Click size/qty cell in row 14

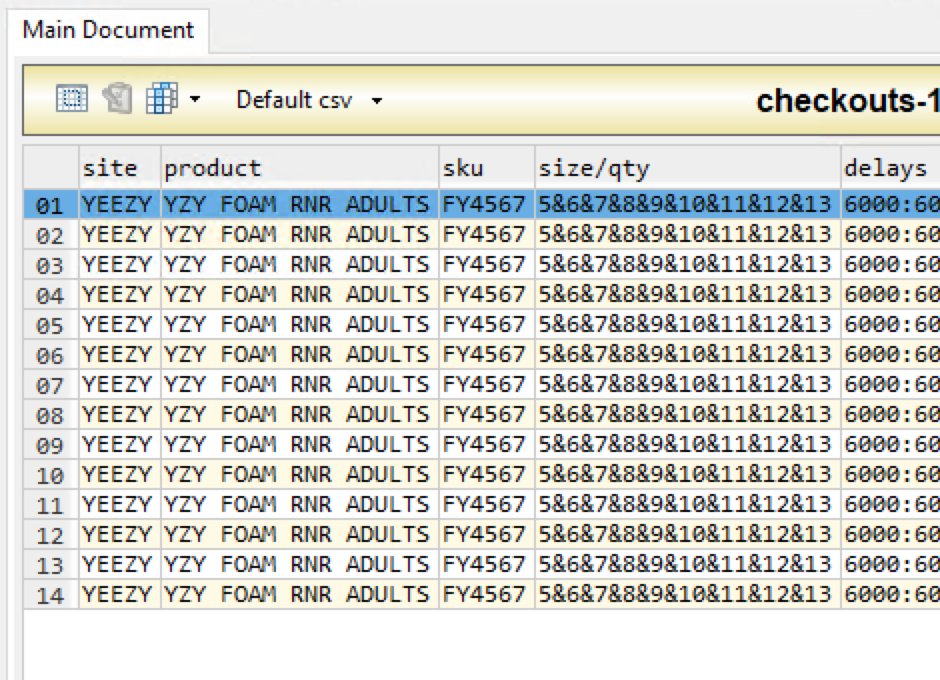(x=688, y=594)
